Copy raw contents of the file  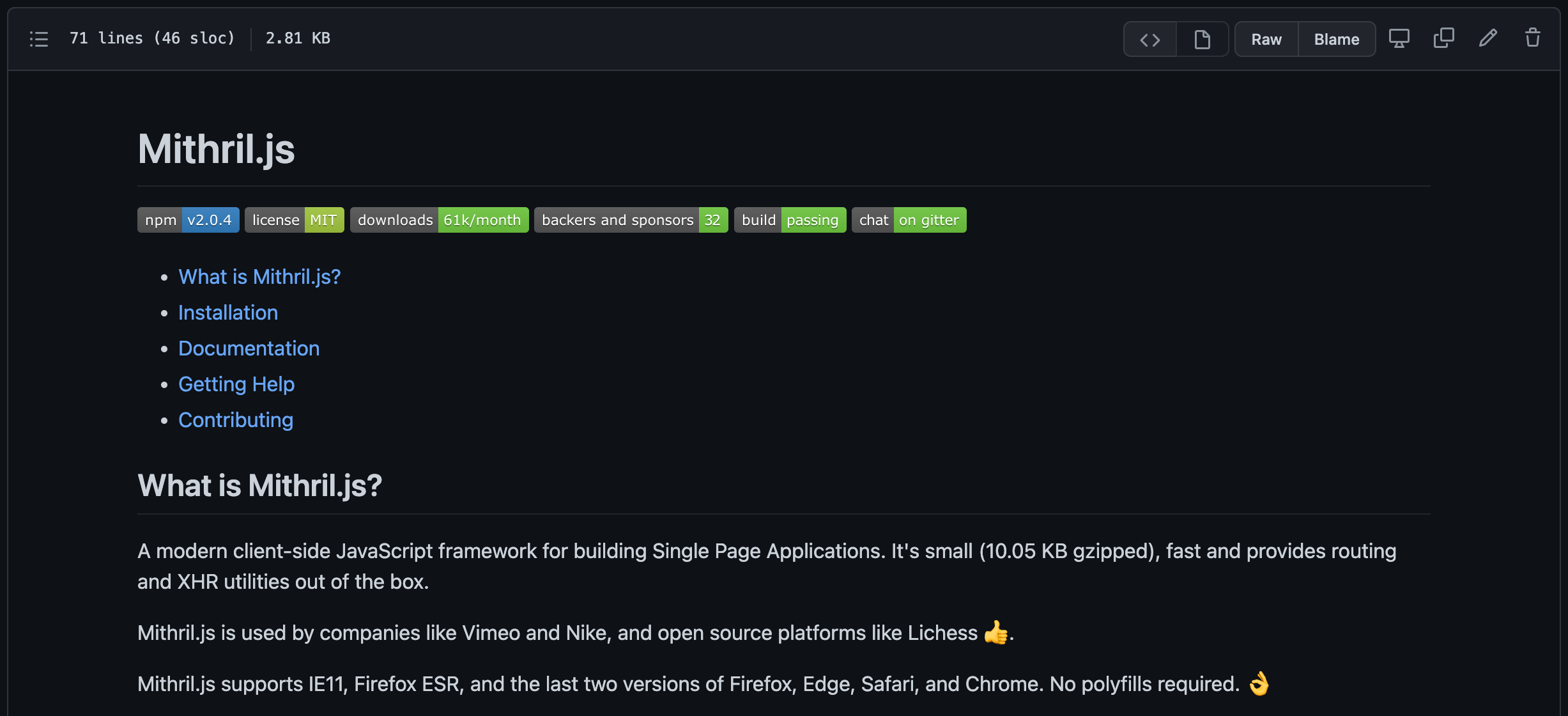point(1443,38)
